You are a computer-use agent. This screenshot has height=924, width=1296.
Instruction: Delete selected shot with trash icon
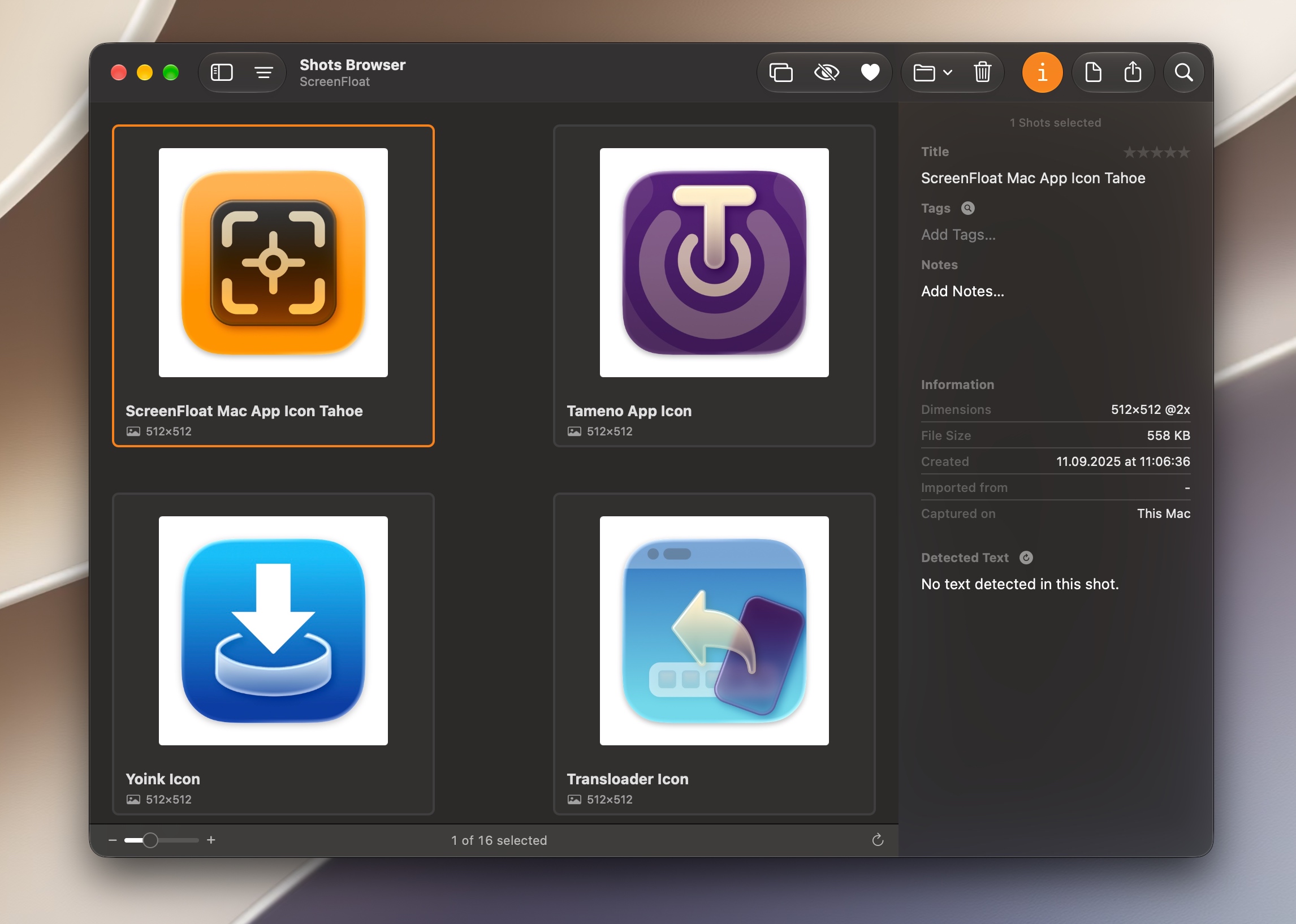[x=983, y=72]
